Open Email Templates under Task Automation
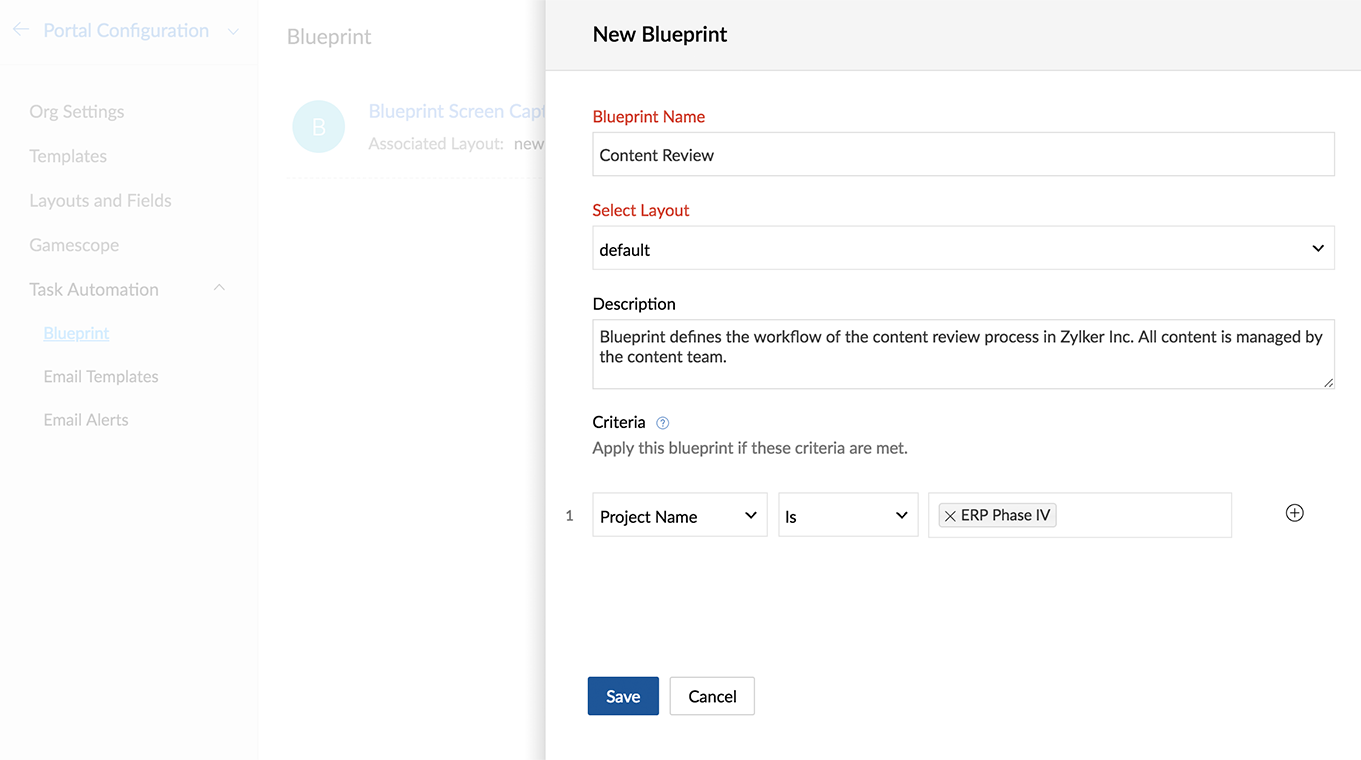 coord(101,377)
